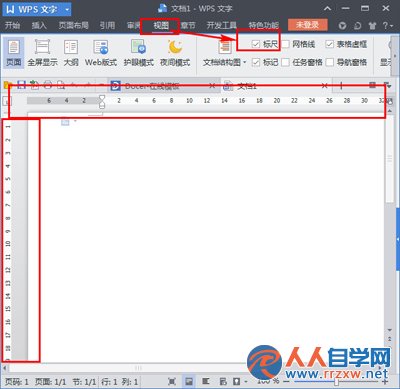Enable the 导航窗格 navigation pane checkbox
The image size is (400, 389).
pyautogui.click(x=329, y=62)
